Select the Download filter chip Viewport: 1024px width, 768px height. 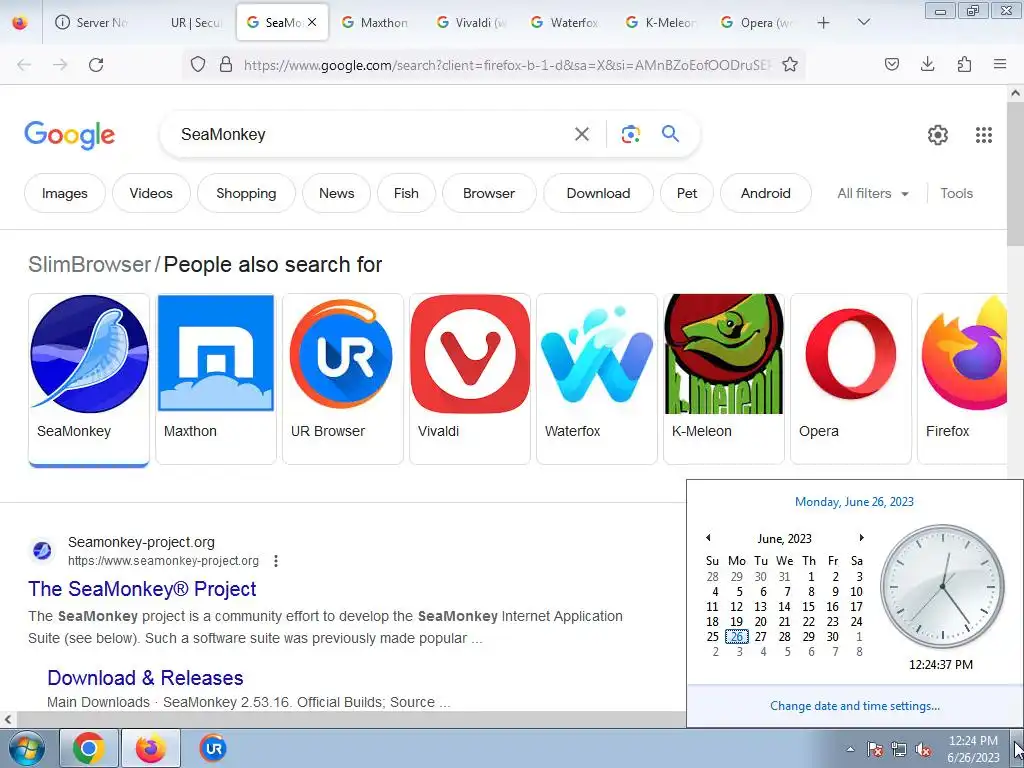coord(598,193)
